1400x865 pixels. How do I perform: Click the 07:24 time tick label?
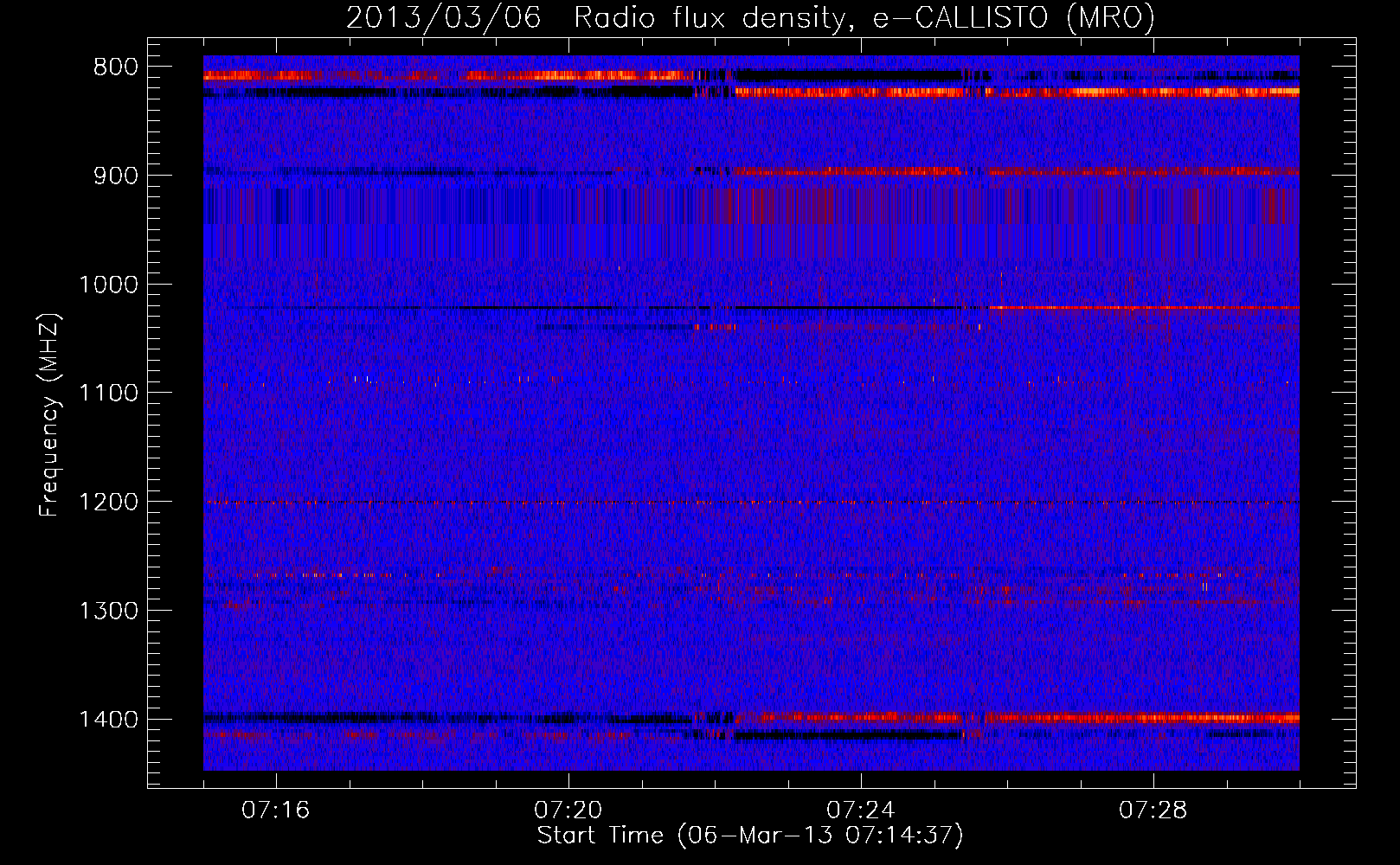[861, 811]
